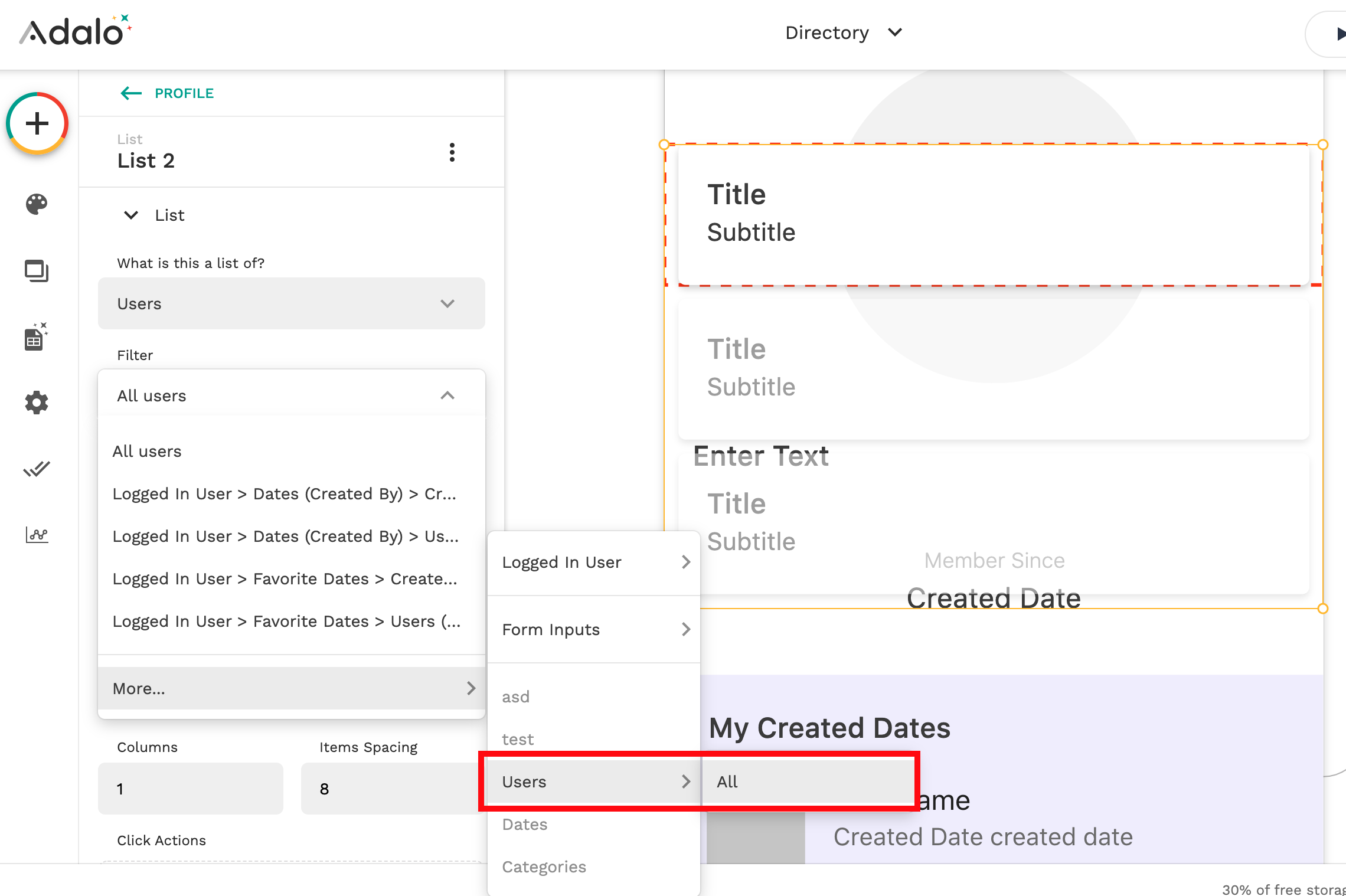
Task: Open the Screens panel icon
Action: point(37,271)
